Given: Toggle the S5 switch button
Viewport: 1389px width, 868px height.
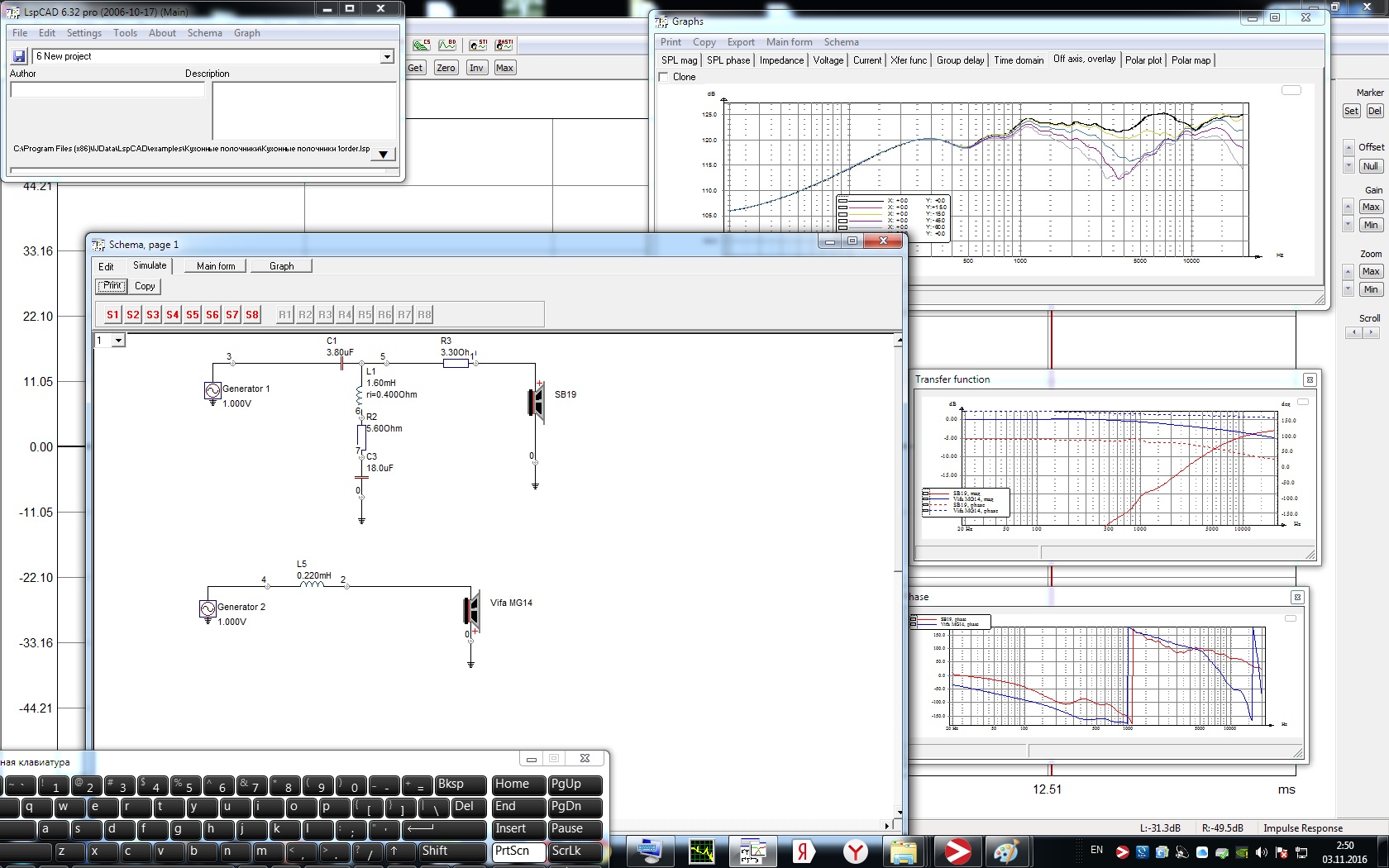Looking at the screenshot, I should pos(193,315).
